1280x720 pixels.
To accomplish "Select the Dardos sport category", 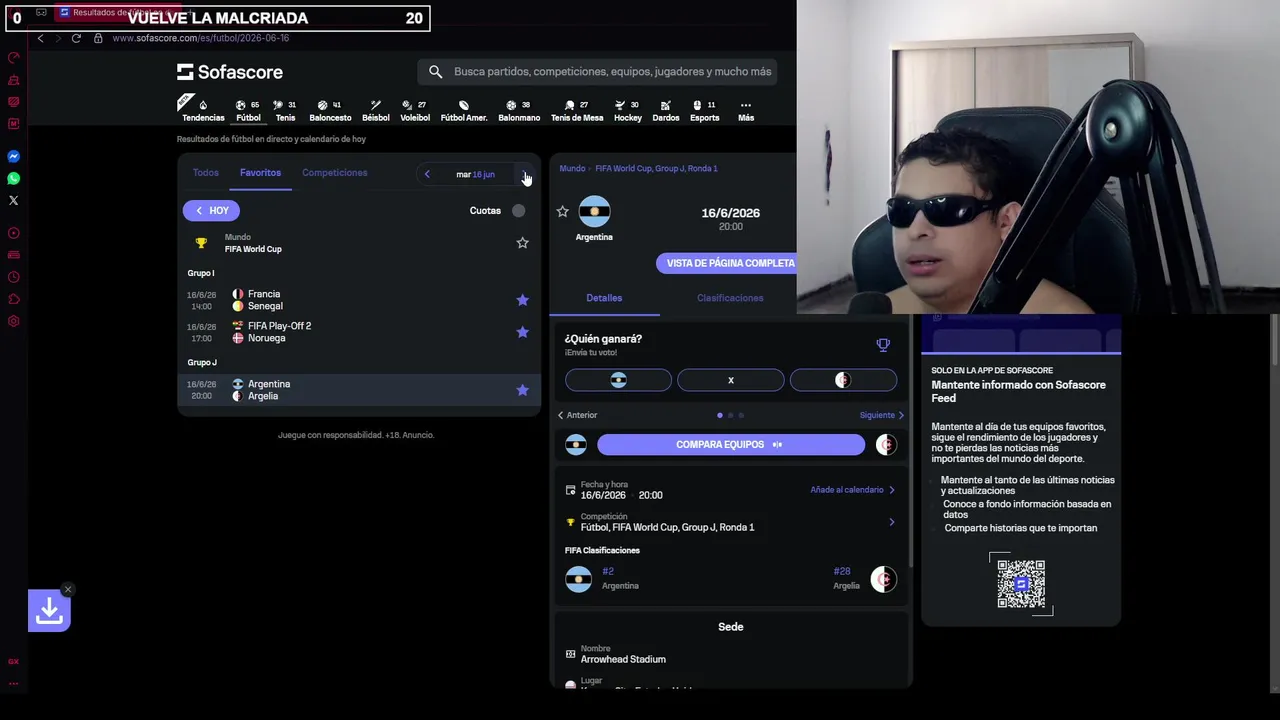I will click(x=666, y=110).
